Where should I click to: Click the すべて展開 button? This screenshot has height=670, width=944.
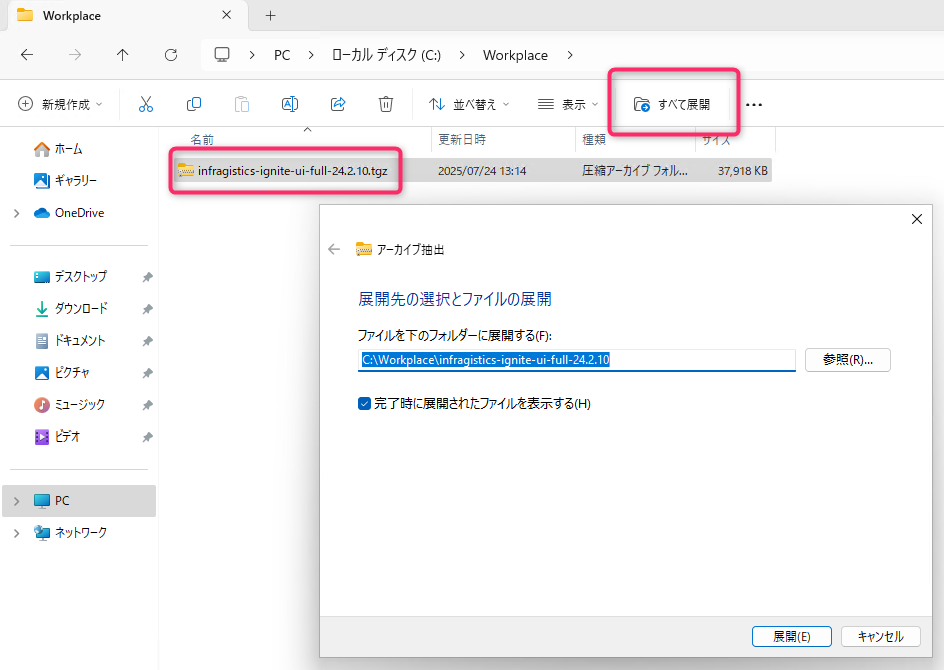[671, 104]
